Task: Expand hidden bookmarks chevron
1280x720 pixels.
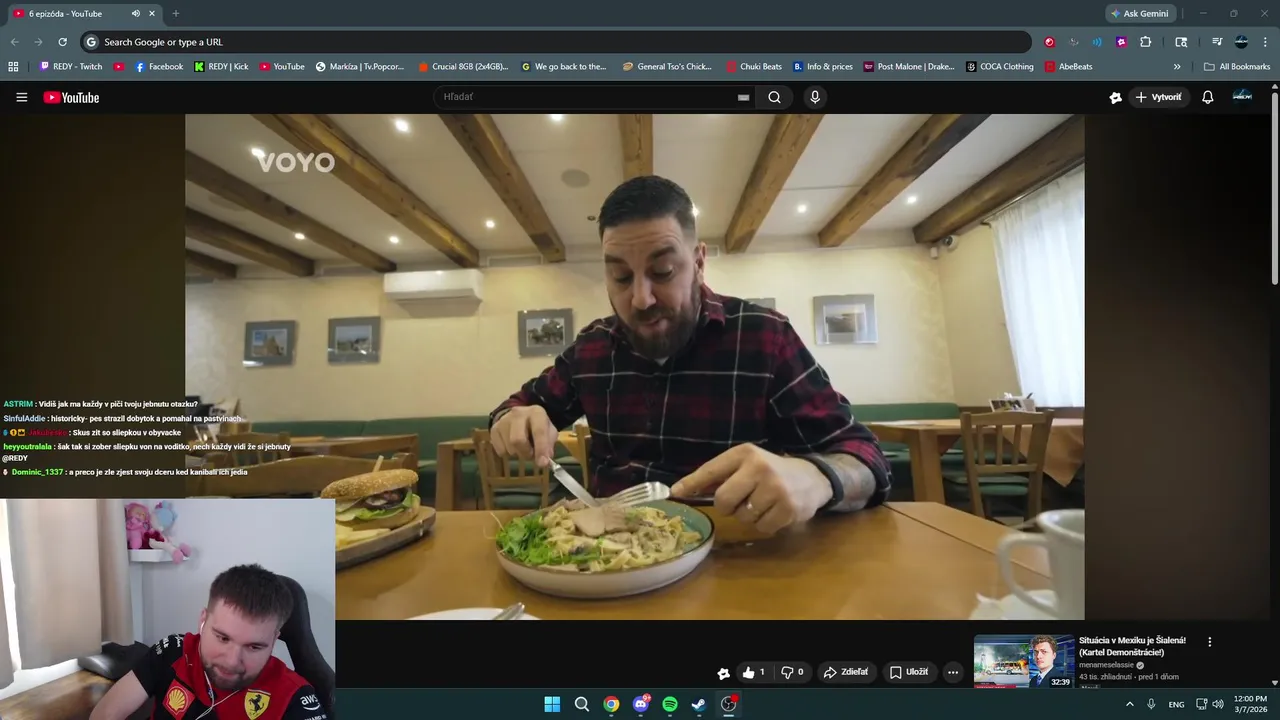Action: click(x=1177, y=66)
